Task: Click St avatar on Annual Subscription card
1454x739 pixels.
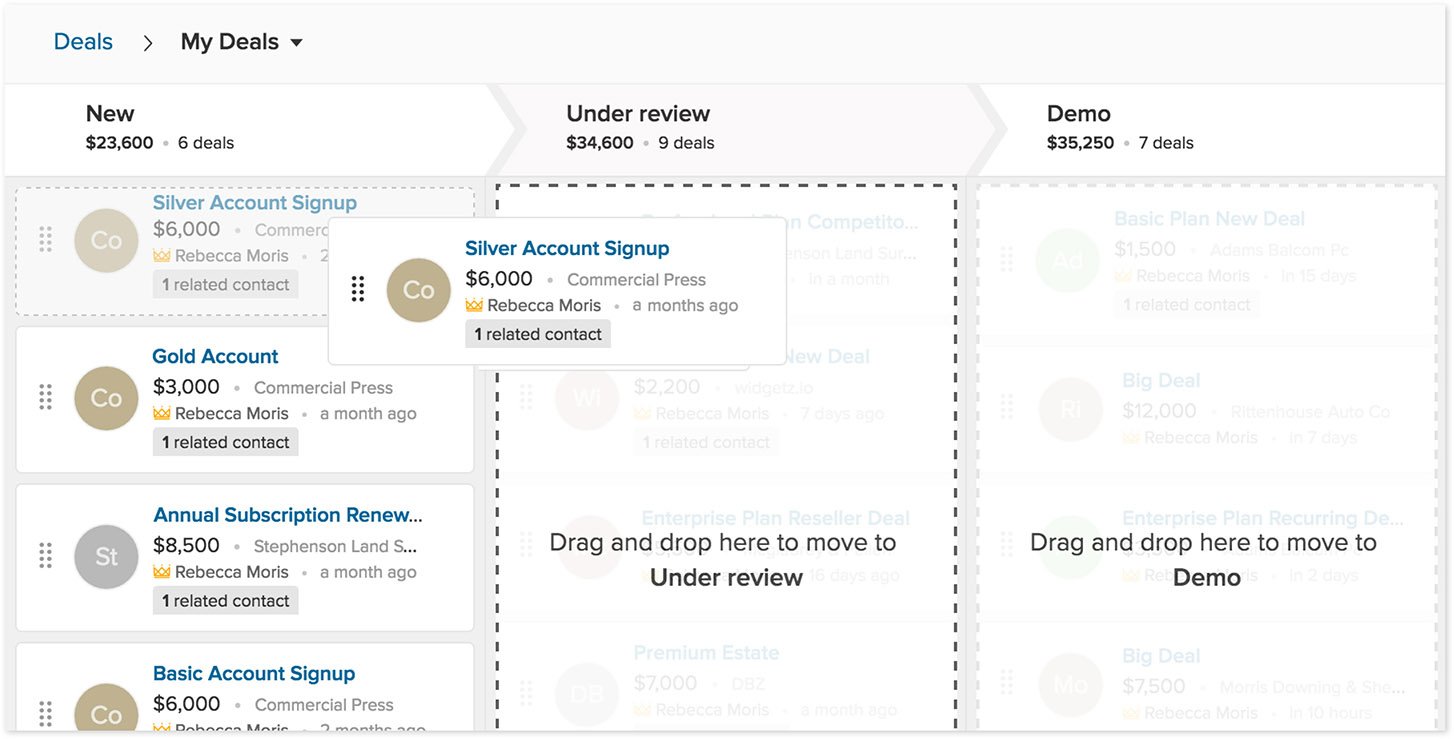Action: [x=106, y=556]
